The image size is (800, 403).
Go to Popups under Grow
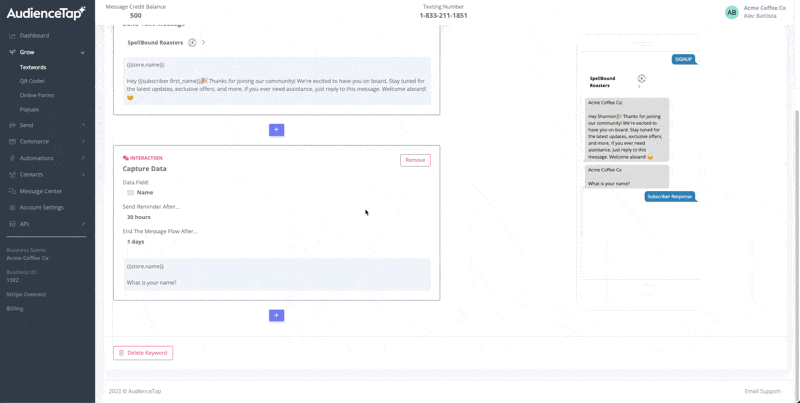(x=29, y=109)
